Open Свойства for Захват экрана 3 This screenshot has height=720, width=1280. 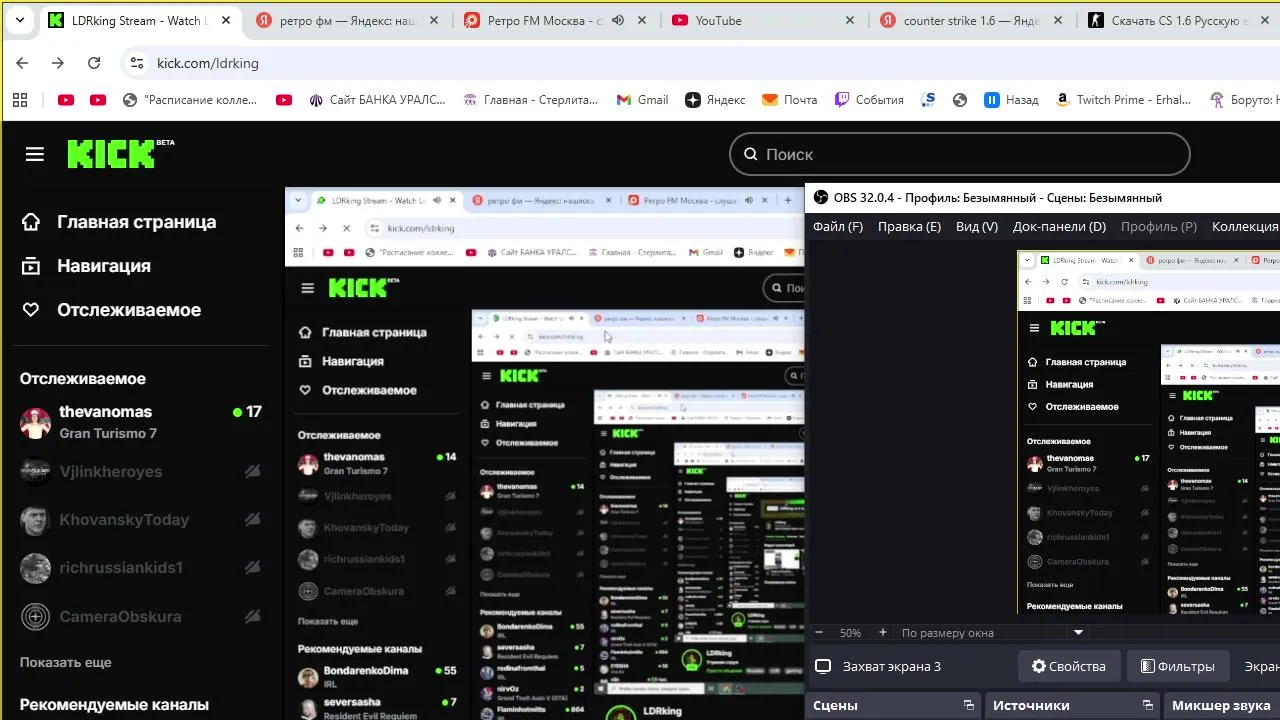coord(1069,666)
